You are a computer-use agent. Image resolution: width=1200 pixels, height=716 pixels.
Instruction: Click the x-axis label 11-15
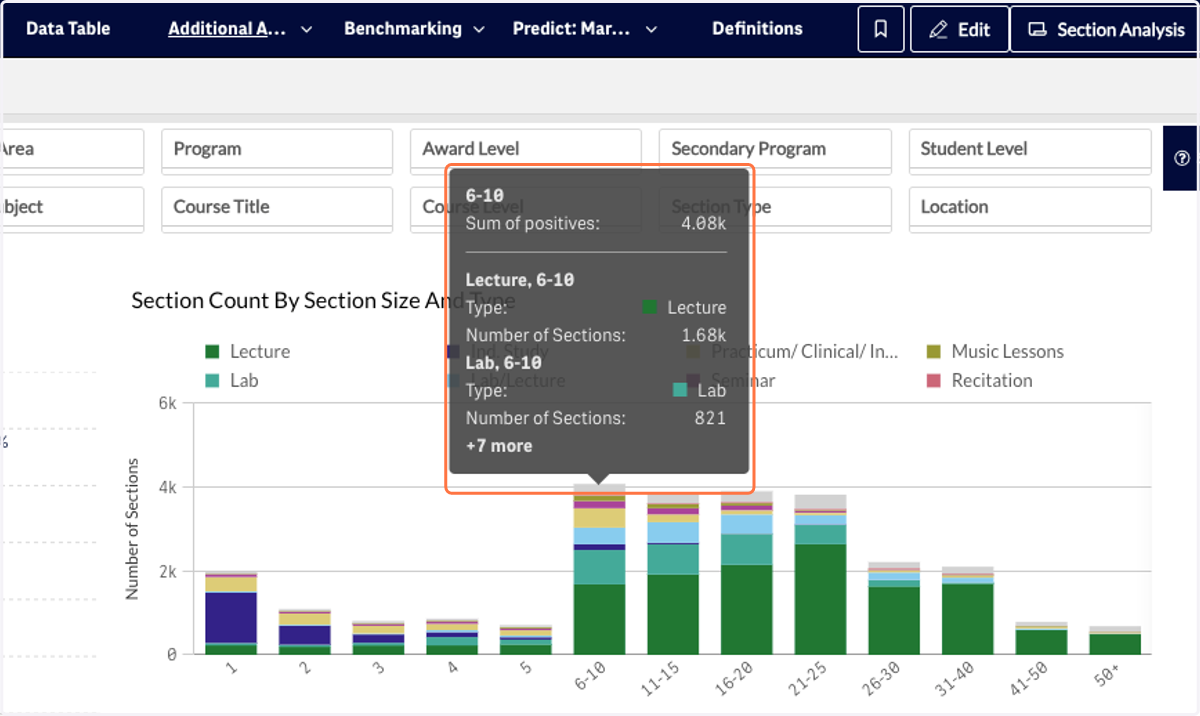[661, 681]
